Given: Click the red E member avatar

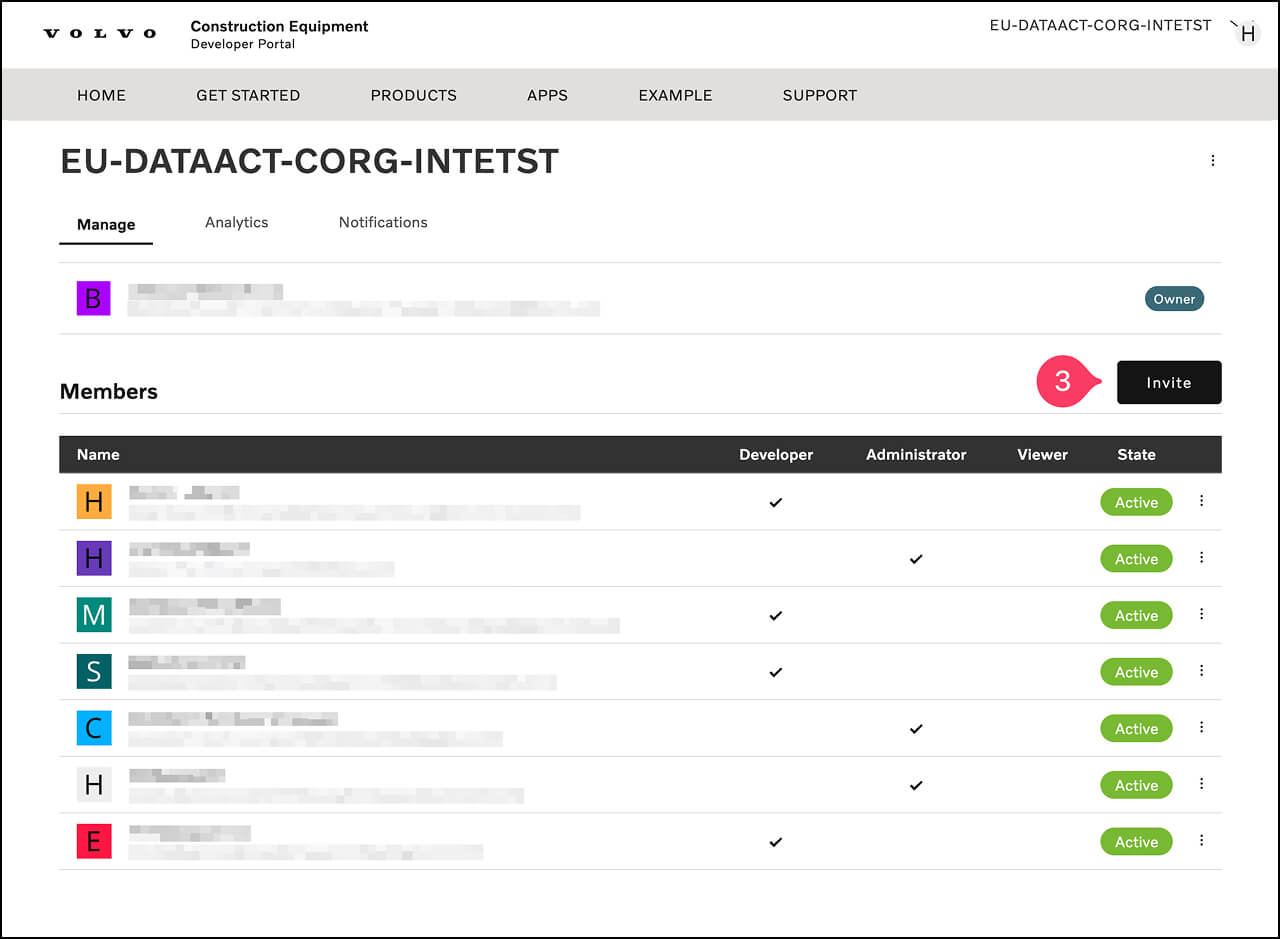Looking at the screenshot, I should 93,842.
